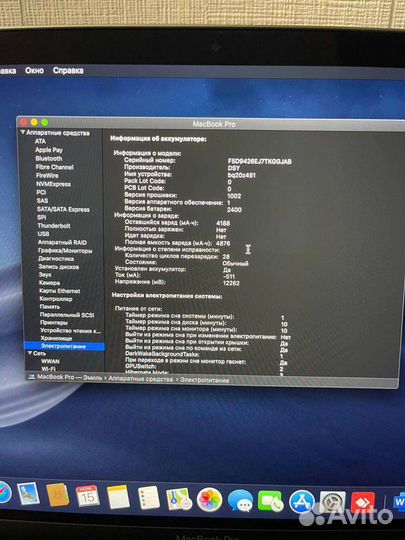Click MacBook Pro — Эмиль in path bar
Screen dimensions: 405x540
70,377
